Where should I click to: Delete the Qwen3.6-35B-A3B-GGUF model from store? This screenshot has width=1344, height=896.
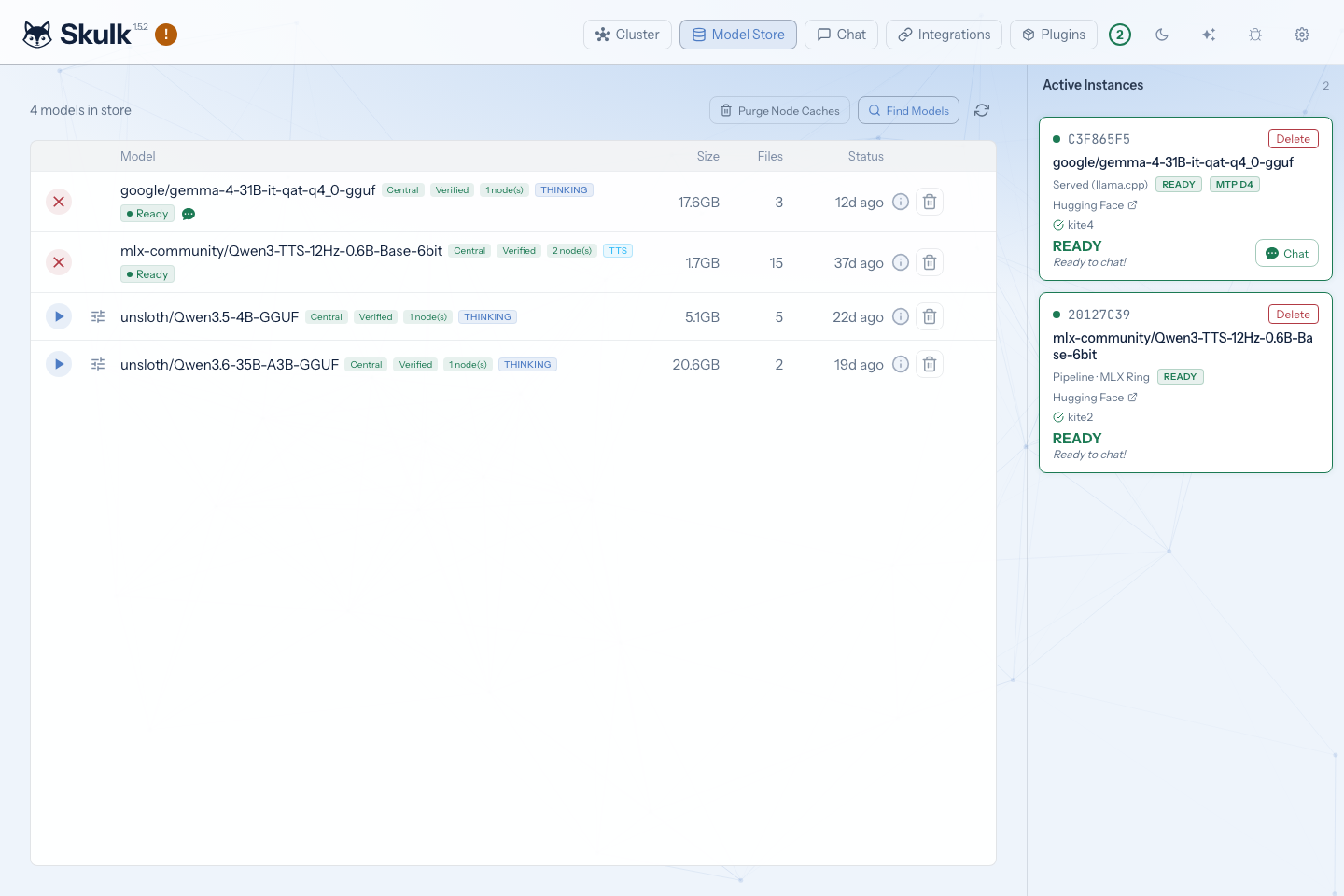pyautogui.click(x=930, y=364)
